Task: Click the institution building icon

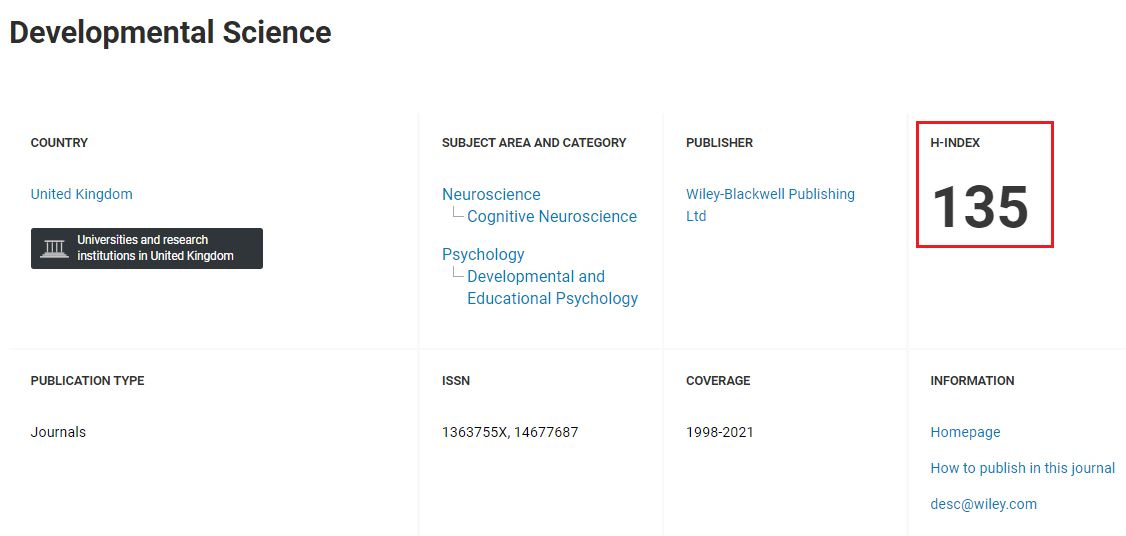Action: pos(55,249)
